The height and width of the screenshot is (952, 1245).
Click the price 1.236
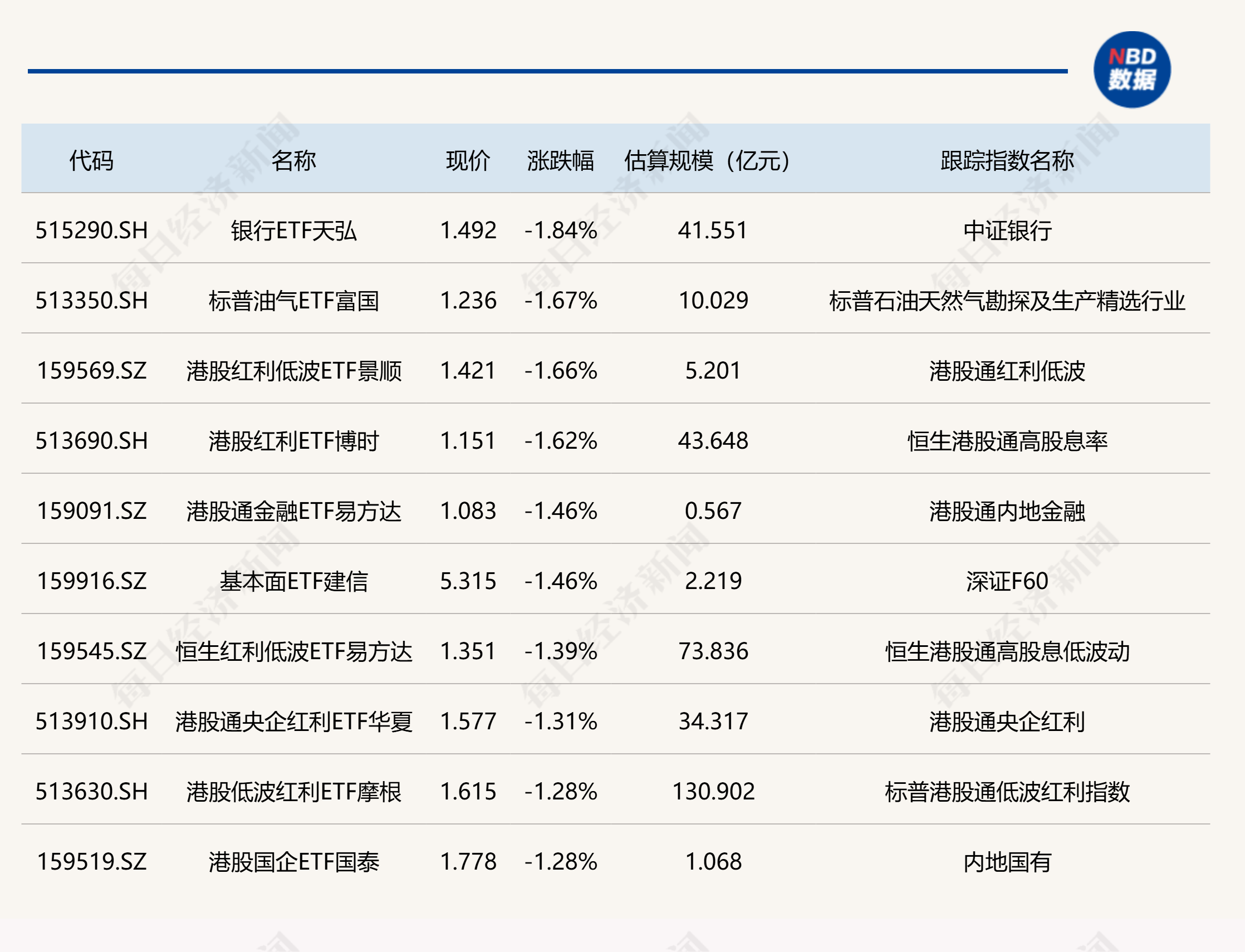468,301
